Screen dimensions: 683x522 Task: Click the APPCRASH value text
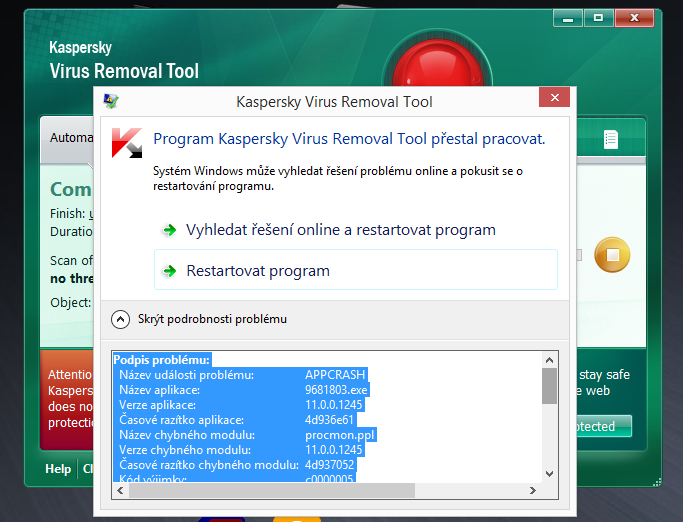pos(335,375)
